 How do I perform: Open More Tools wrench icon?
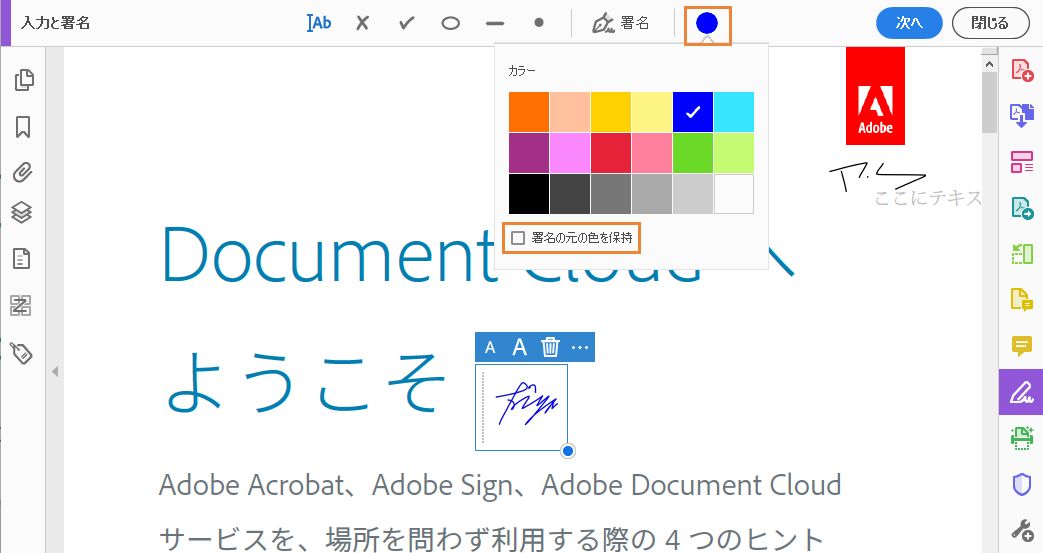(x=1022, y=530)
